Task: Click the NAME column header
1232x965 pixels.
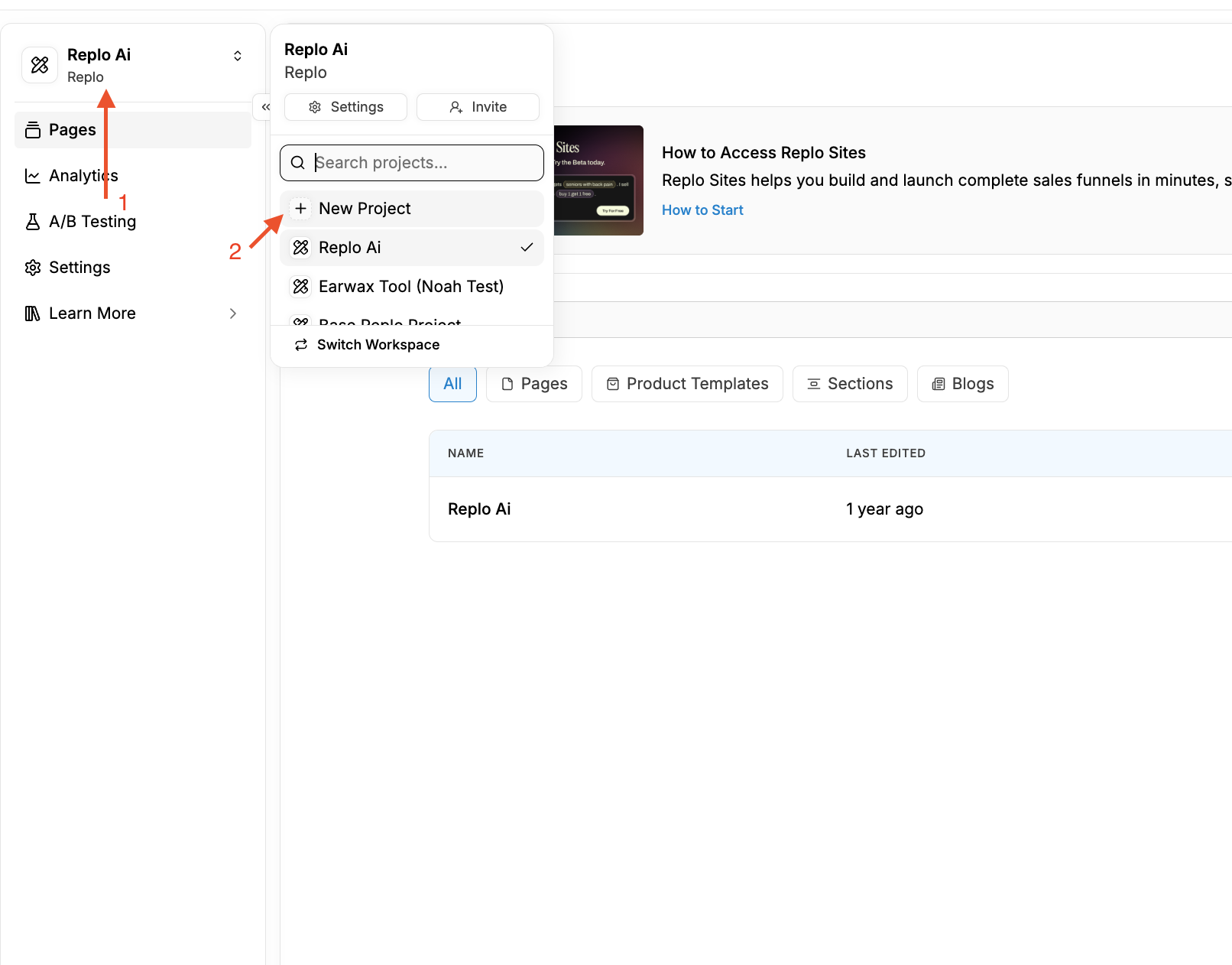Action: point(465,453)
